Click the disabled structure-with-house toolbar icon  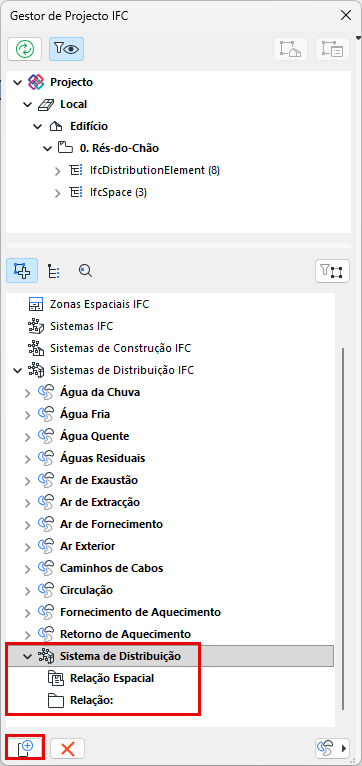(290, 49)
